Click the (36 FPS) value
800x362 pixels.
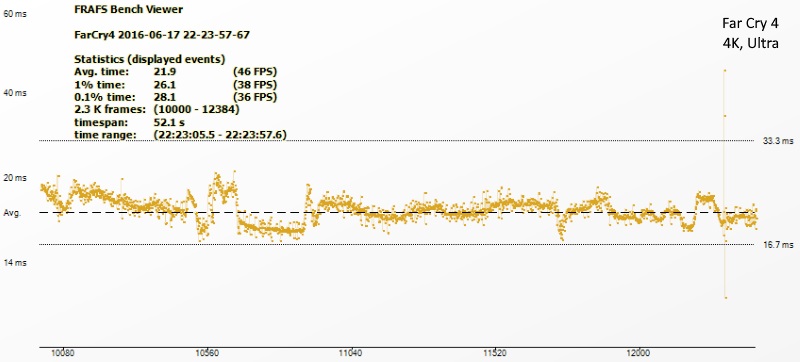[x=255, y=97]
